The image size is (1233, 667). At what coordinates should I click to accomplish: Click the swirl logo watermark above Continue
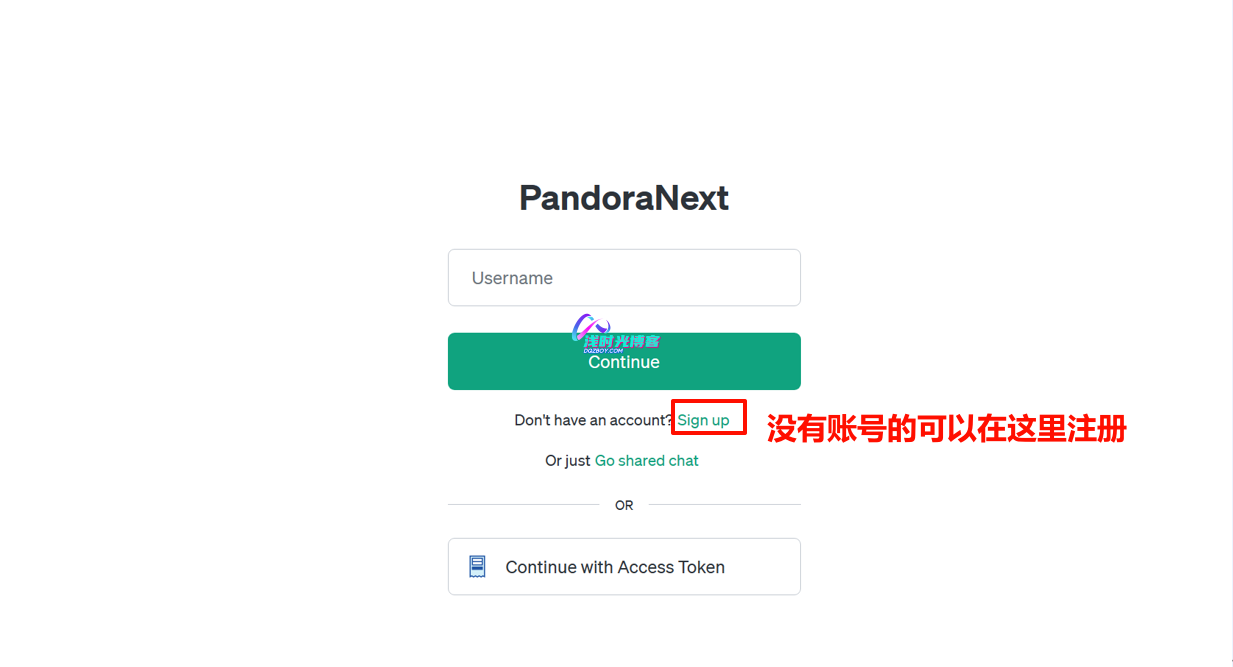[590, 325]
